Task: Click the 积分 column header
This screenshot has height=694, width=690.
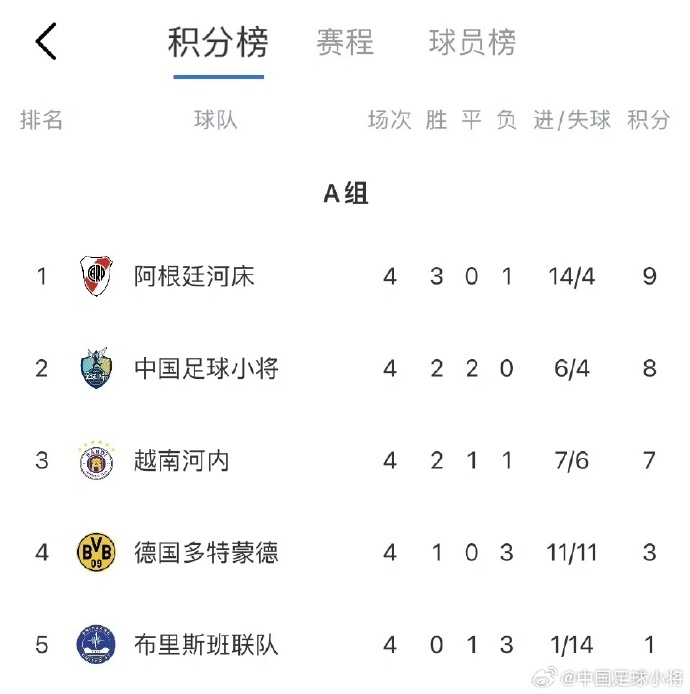Action: (648, 120)
